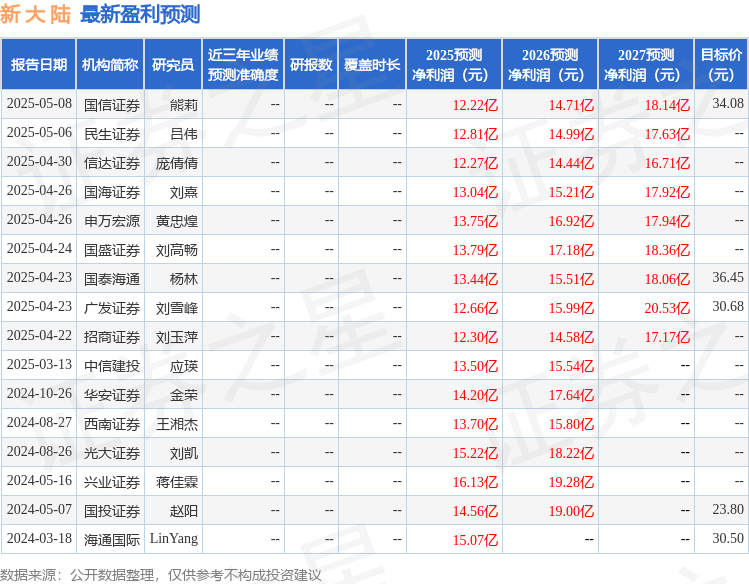Click 国盛证券 institution cell
Viewport: 749px width, 584px height.
click(112, 250)
